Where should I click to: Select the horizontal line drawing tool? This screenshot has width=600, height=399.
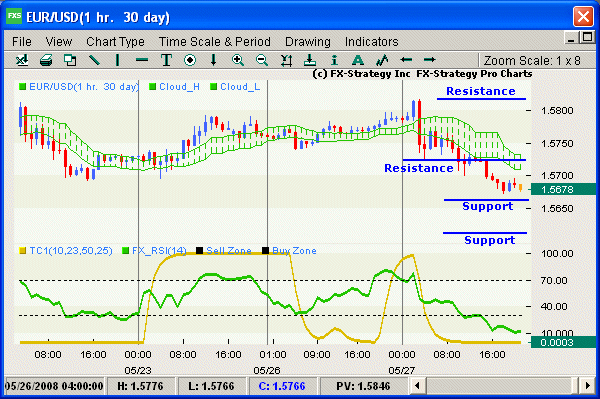pos(142,60)
